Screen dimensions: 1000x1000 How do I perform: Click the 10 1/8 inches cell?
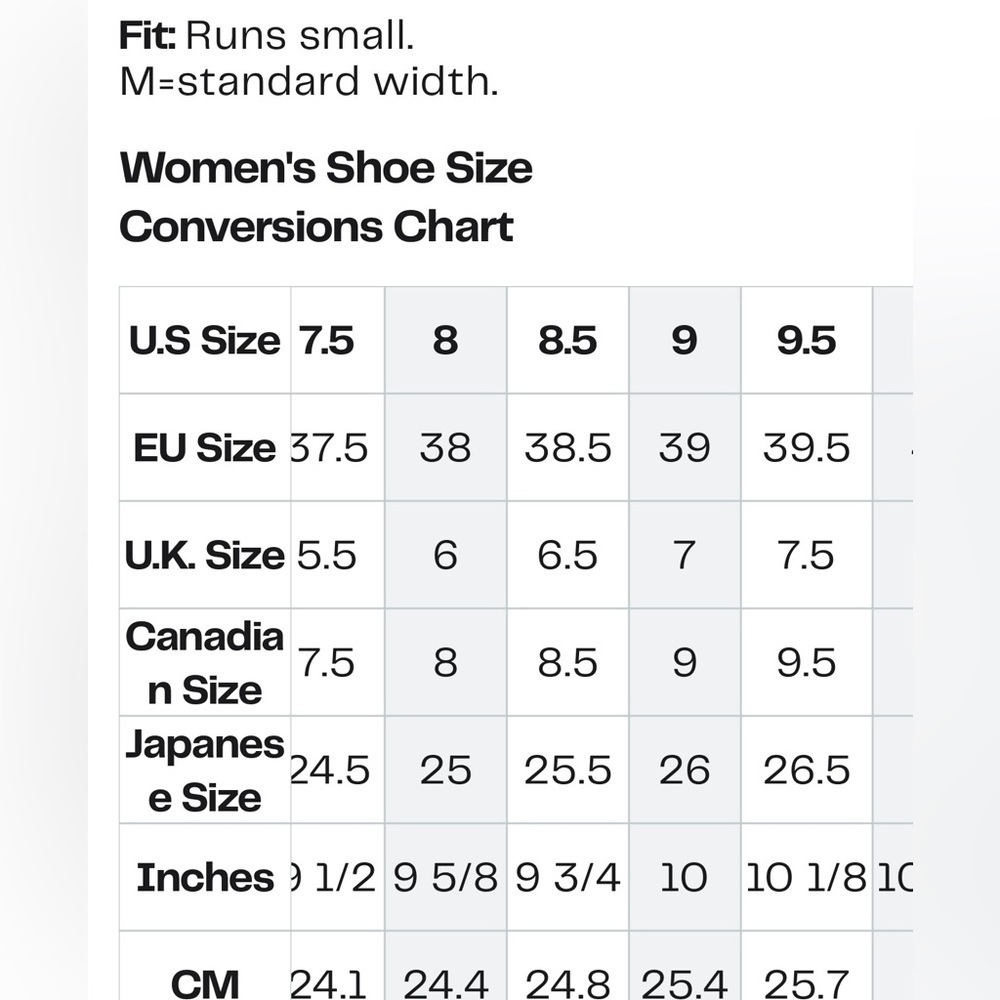[806, 878]
